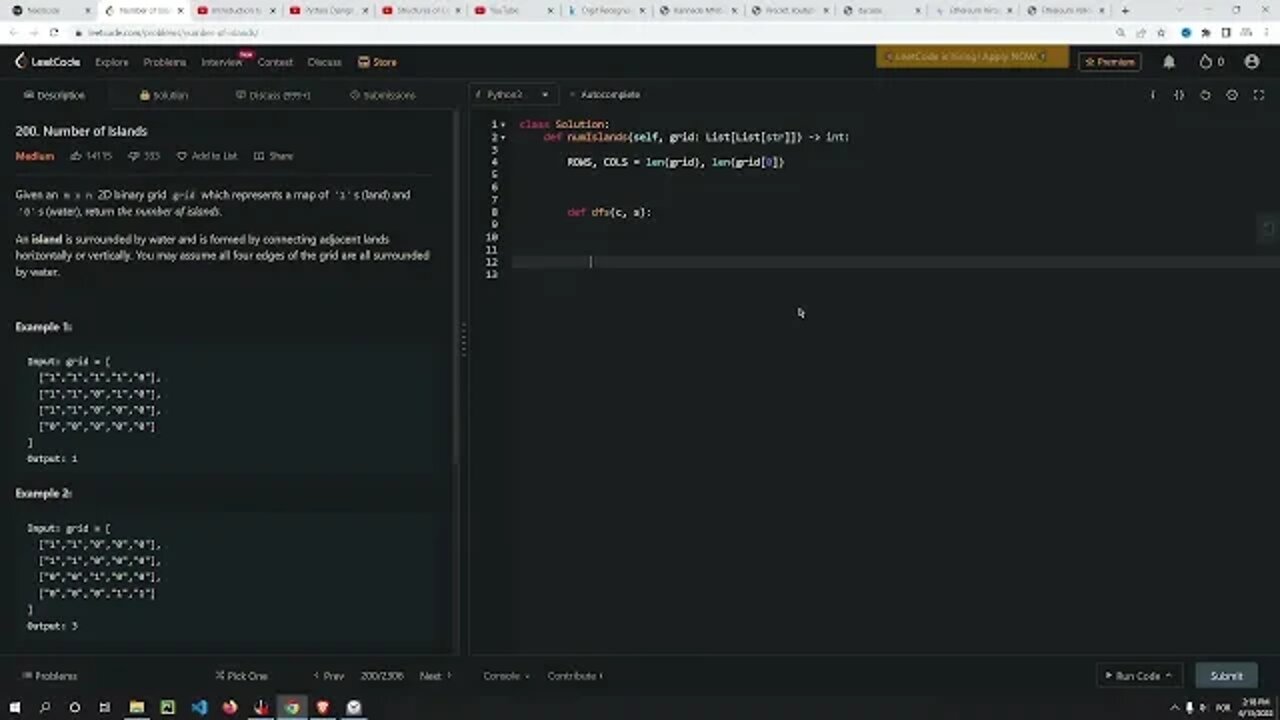Click the editor info icon

pyautogui.click(x=1152, y=95)
